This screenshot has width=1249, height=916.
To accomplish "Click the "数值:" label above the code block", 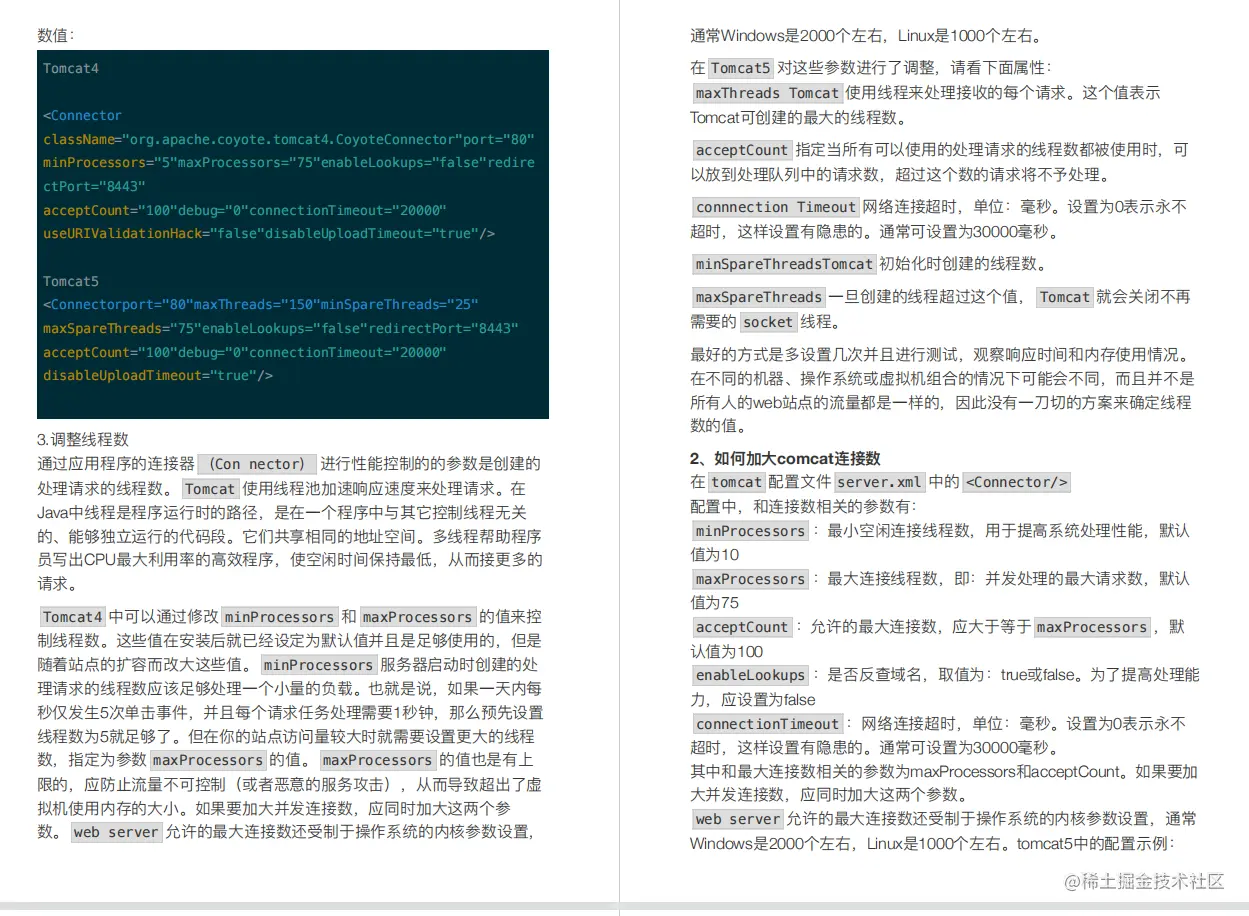I will (56, 35).
